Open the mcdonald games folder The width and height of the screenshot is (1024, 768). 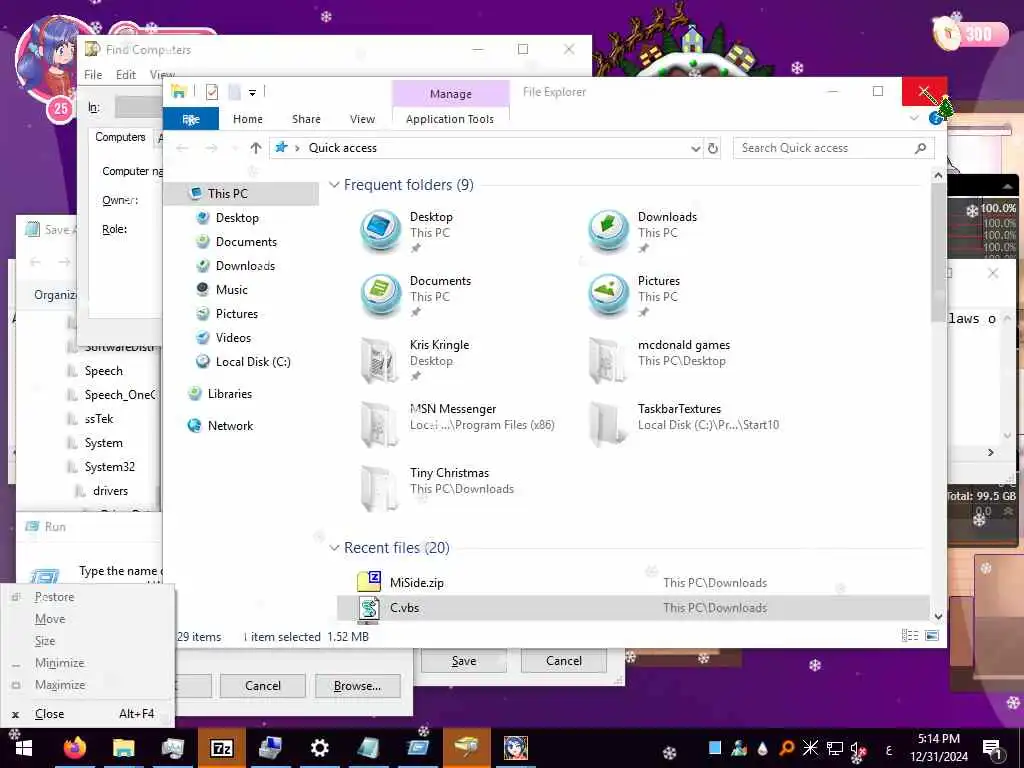[x=609, y=359]
